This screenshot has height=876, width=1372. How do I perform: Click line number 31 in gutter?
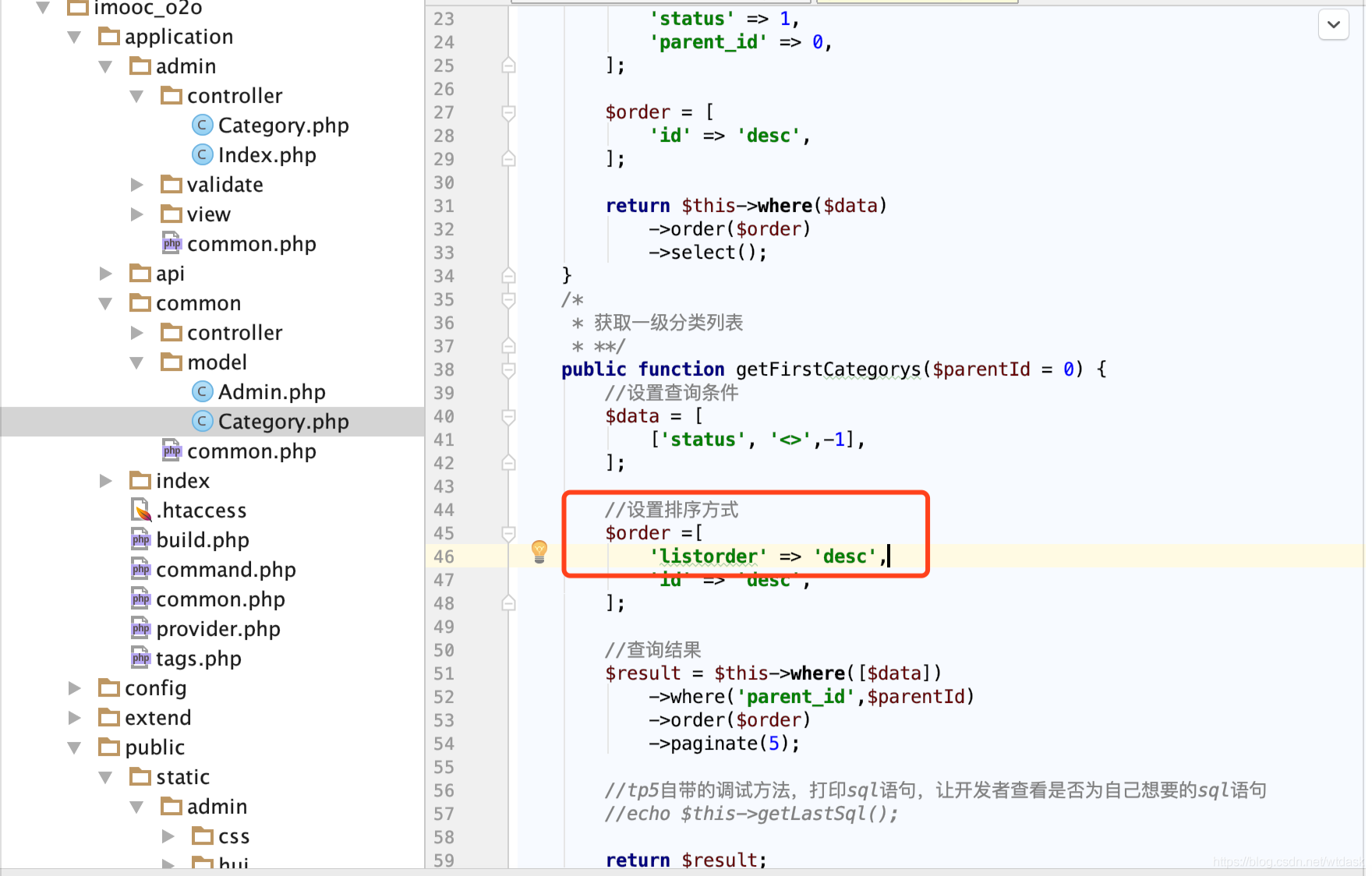pos(444,206)
